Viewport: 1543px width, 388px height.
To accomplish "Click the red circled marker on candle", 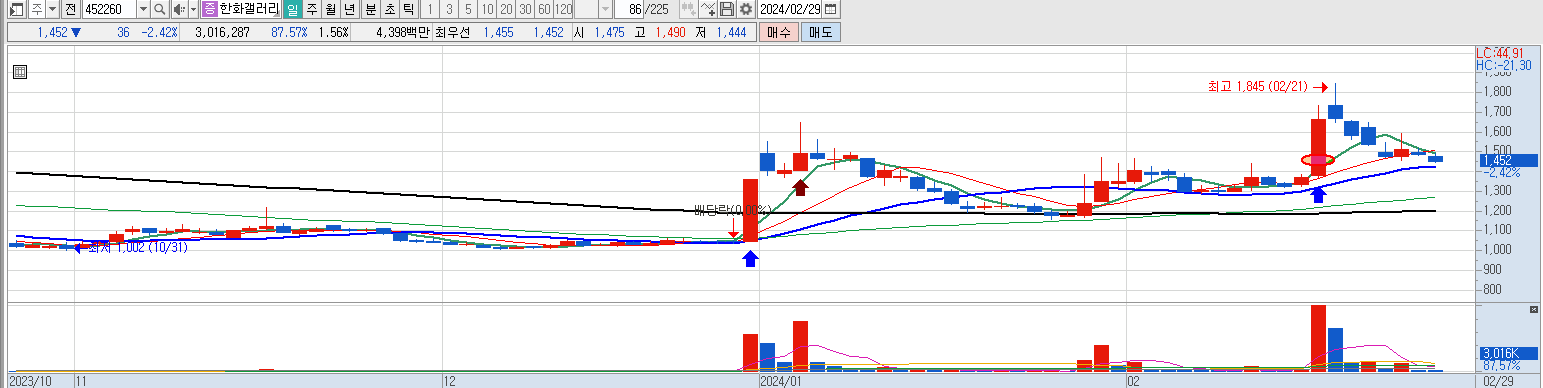I will [1317, 160].
